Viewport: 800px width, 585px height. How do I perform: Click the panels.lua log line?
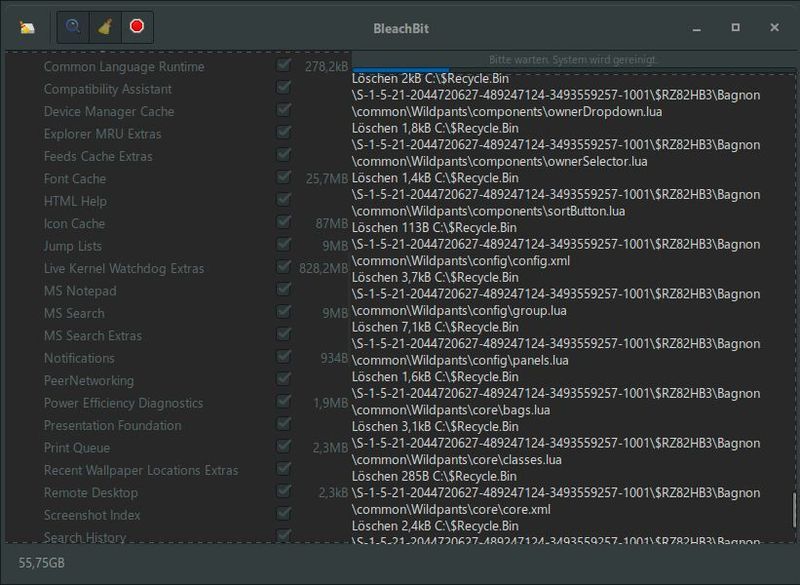[460, 361]
